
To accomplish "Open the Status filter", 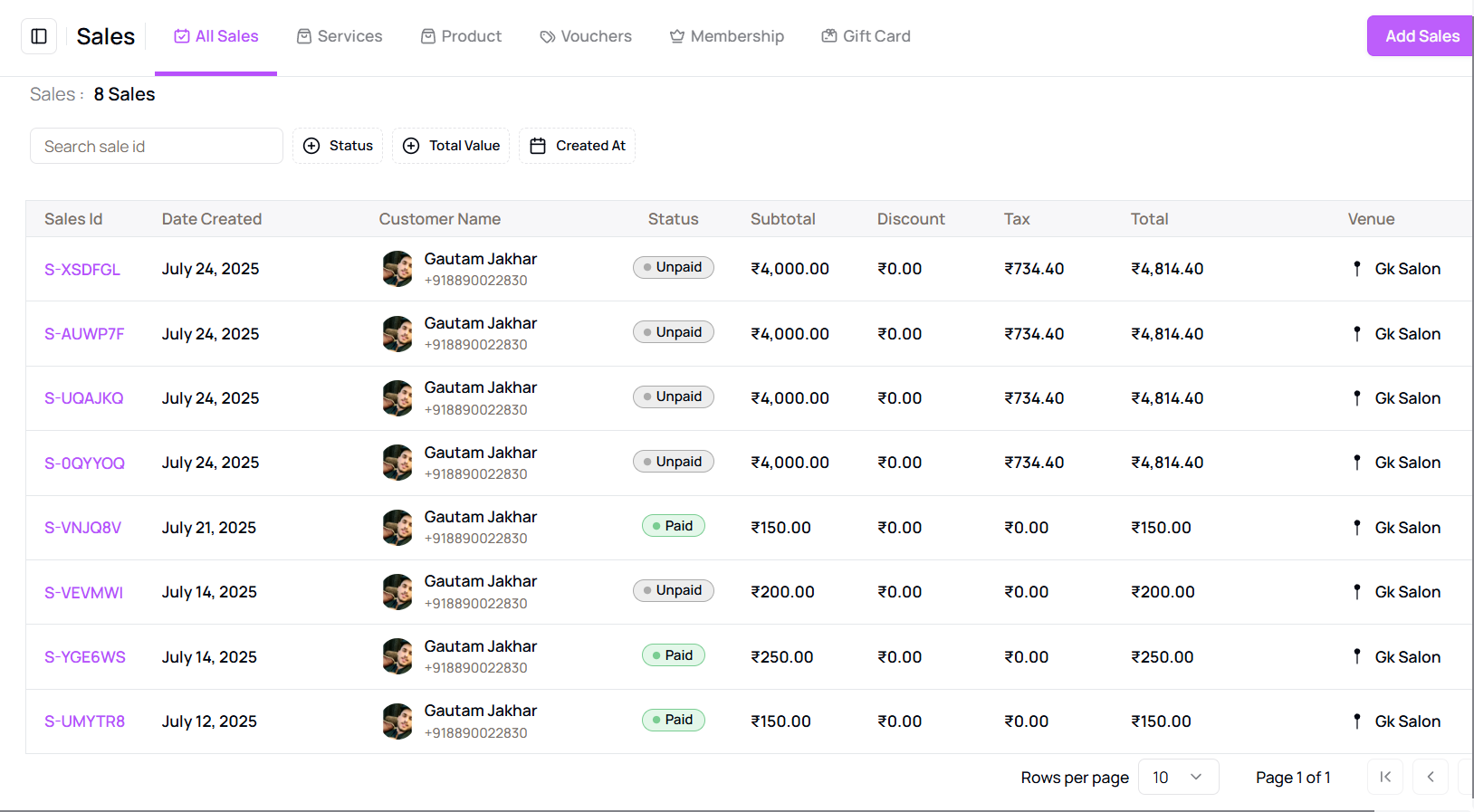I will [x=338, y=146].
